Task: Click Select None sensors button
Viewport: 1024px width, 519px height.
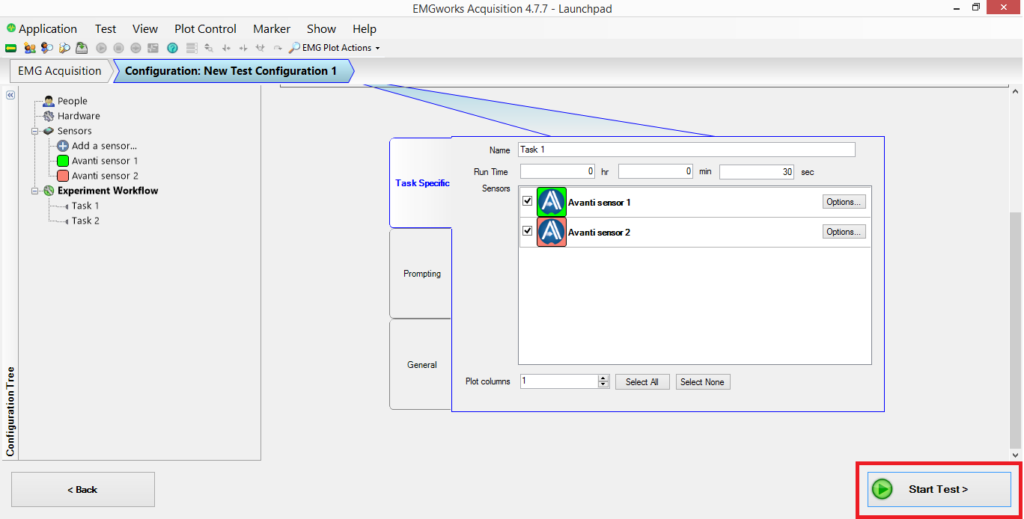Action: pos(703,382)
